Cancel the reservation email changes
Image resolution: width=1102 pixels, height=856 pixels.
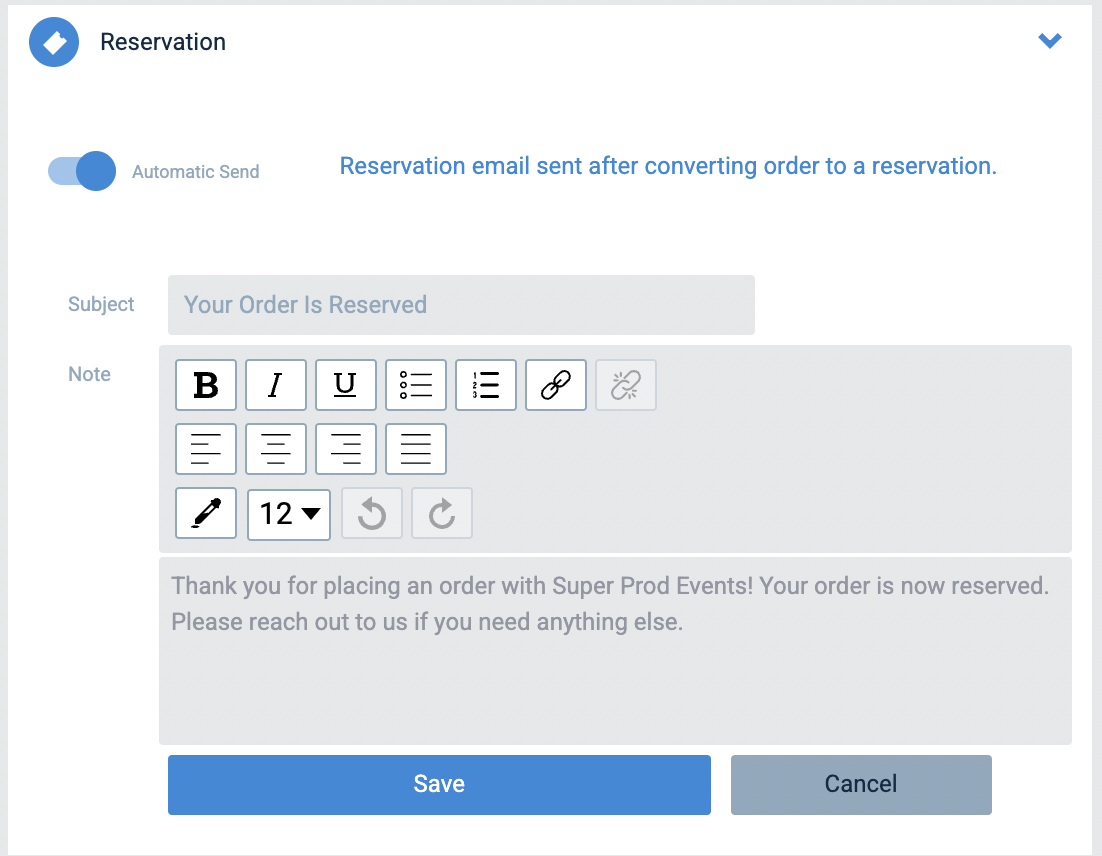pos(860,784)
